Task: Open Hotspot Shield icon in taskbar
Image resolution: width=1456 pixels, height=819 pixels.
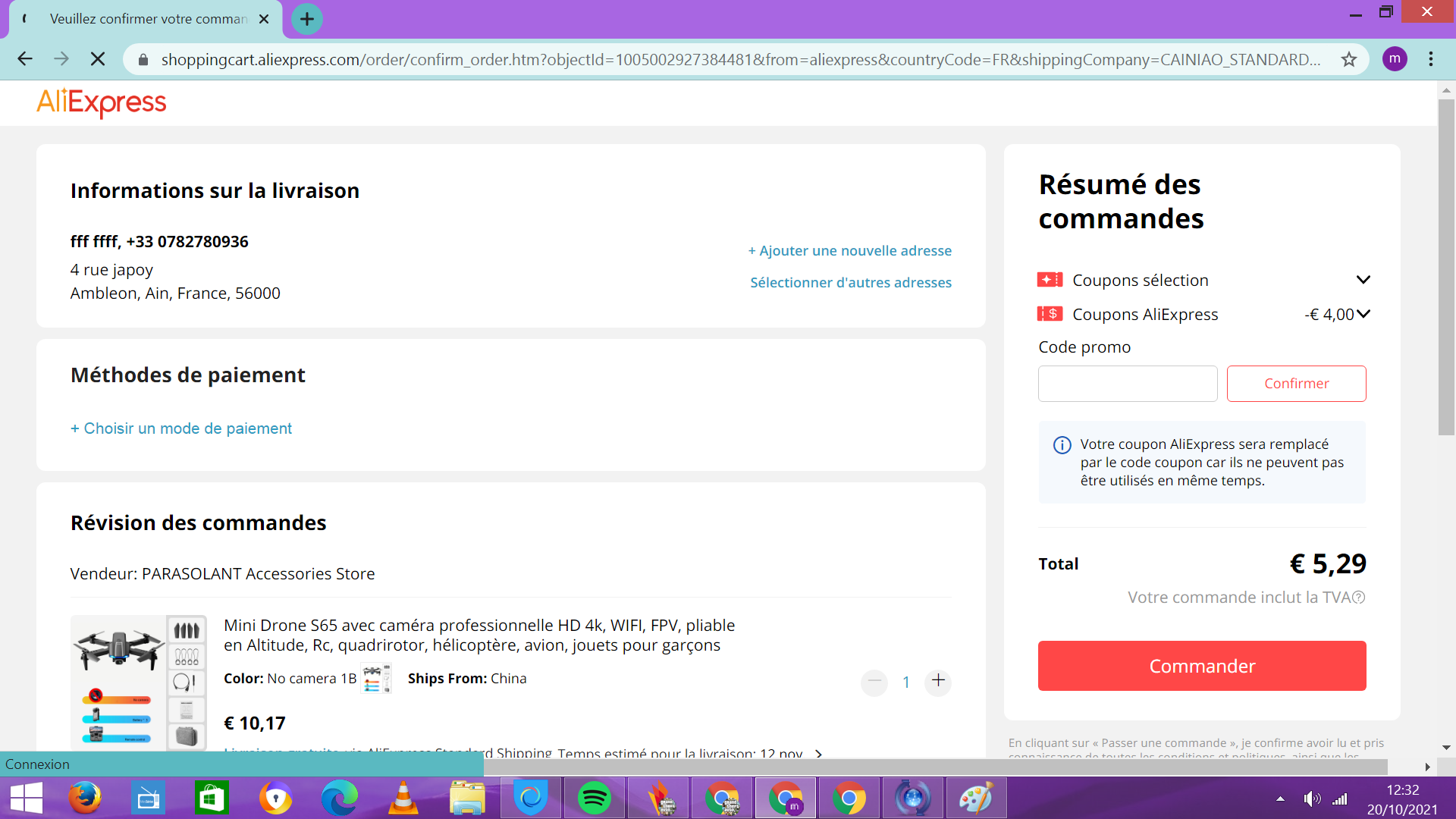Action: (x=530, y=799)
